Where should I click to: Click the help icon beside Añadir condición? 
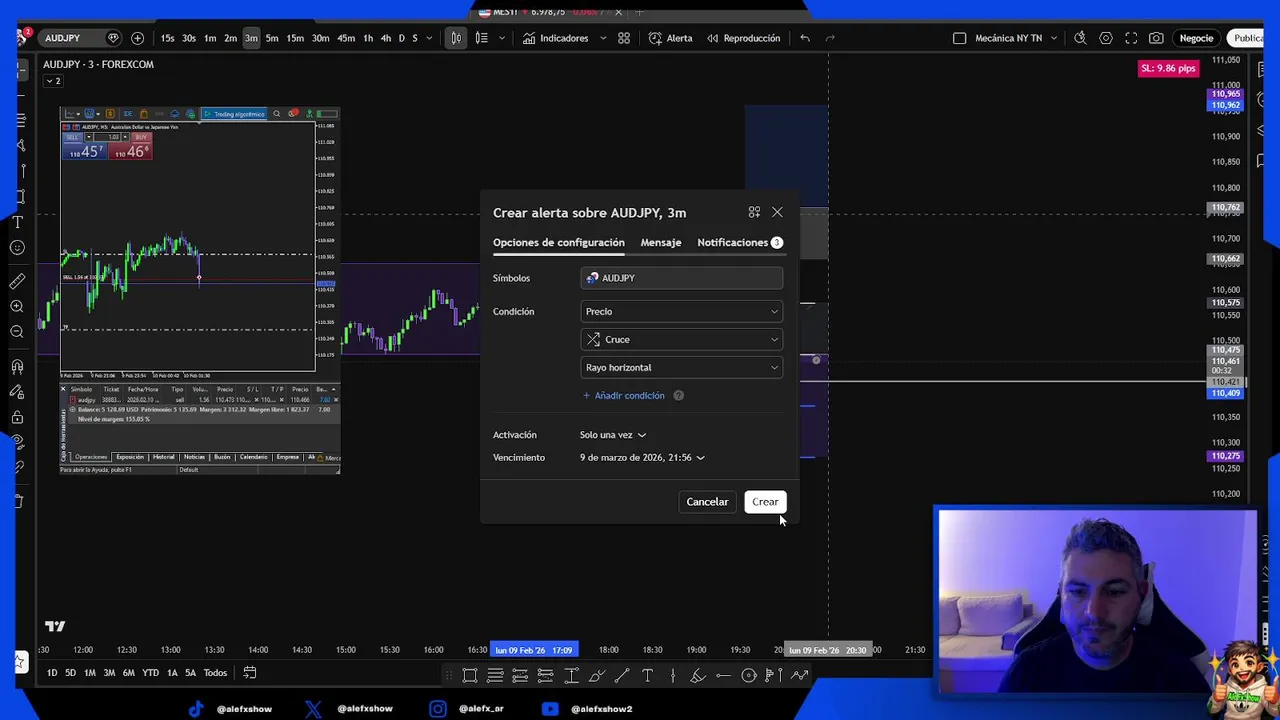pyautogui.click(x=678, y=395)
